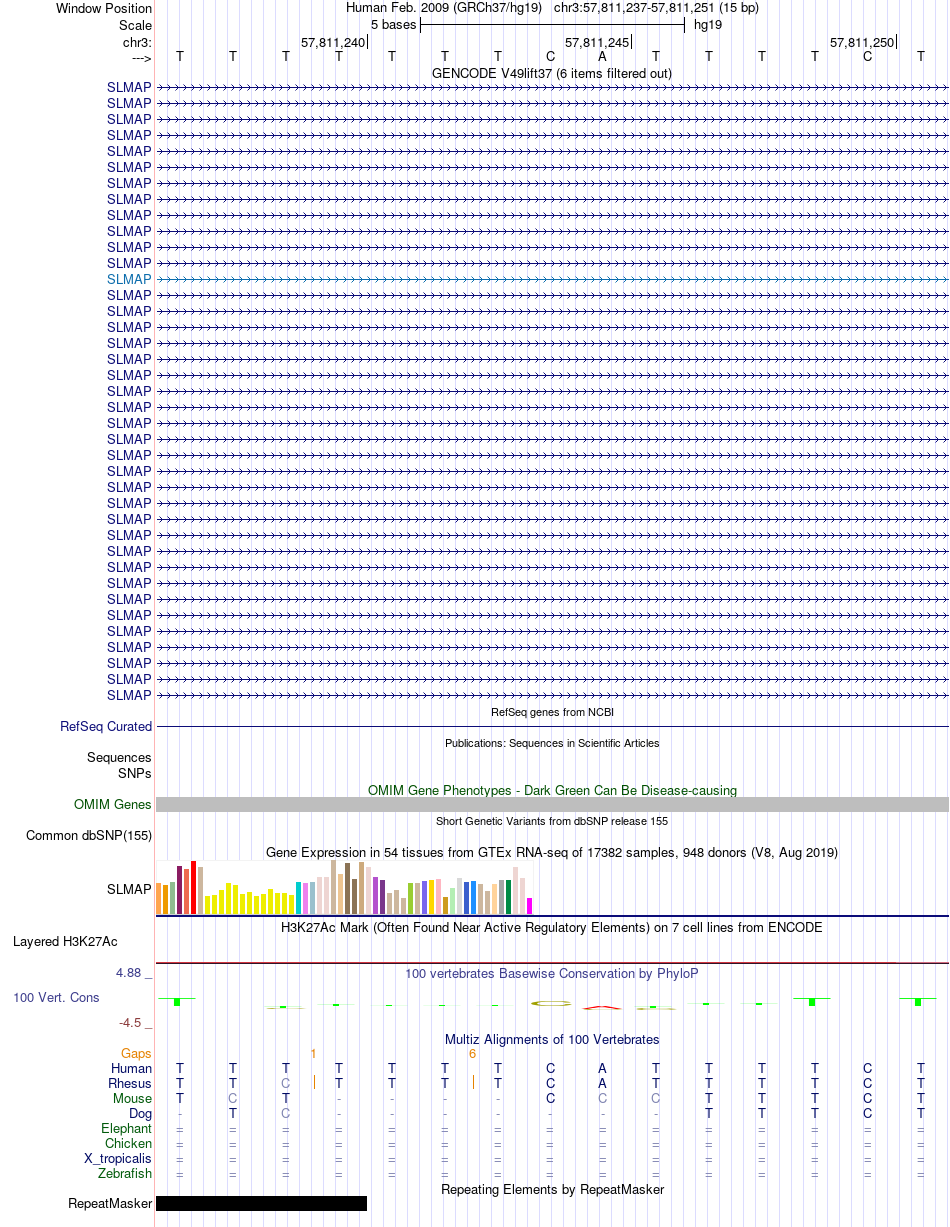Click the Human species row label
950x1227 pixels.
pyautogui.click(x=131, y=1069)
